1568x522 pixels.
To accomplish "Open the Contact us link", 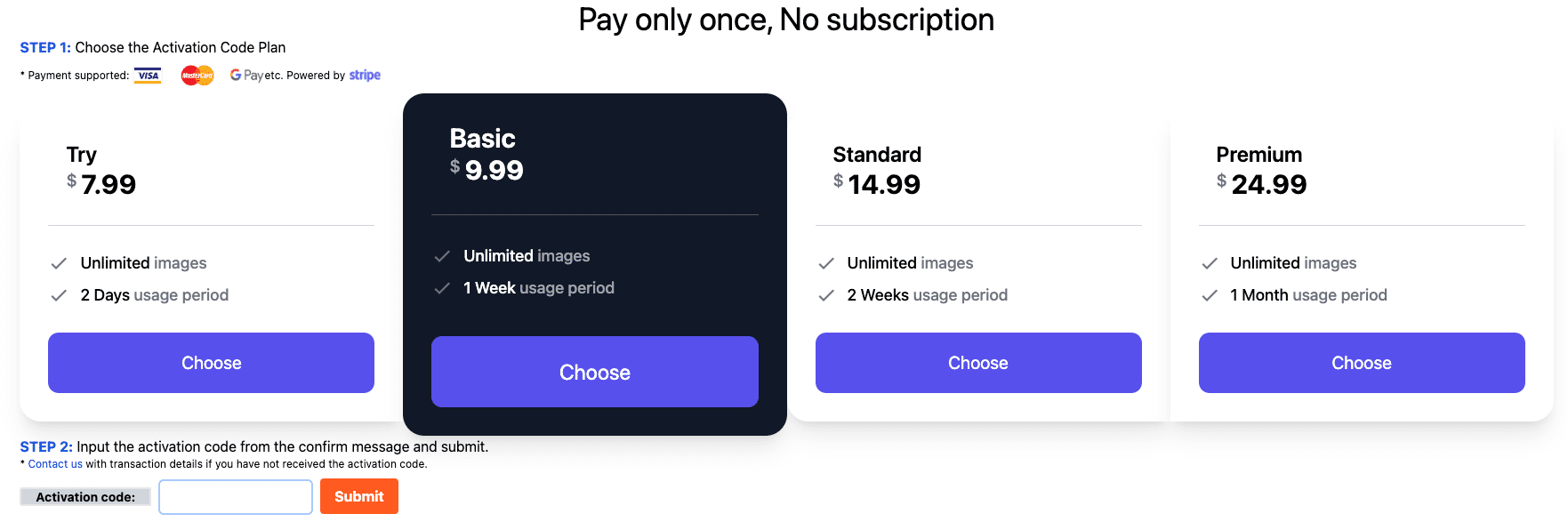I will (54, 463).
